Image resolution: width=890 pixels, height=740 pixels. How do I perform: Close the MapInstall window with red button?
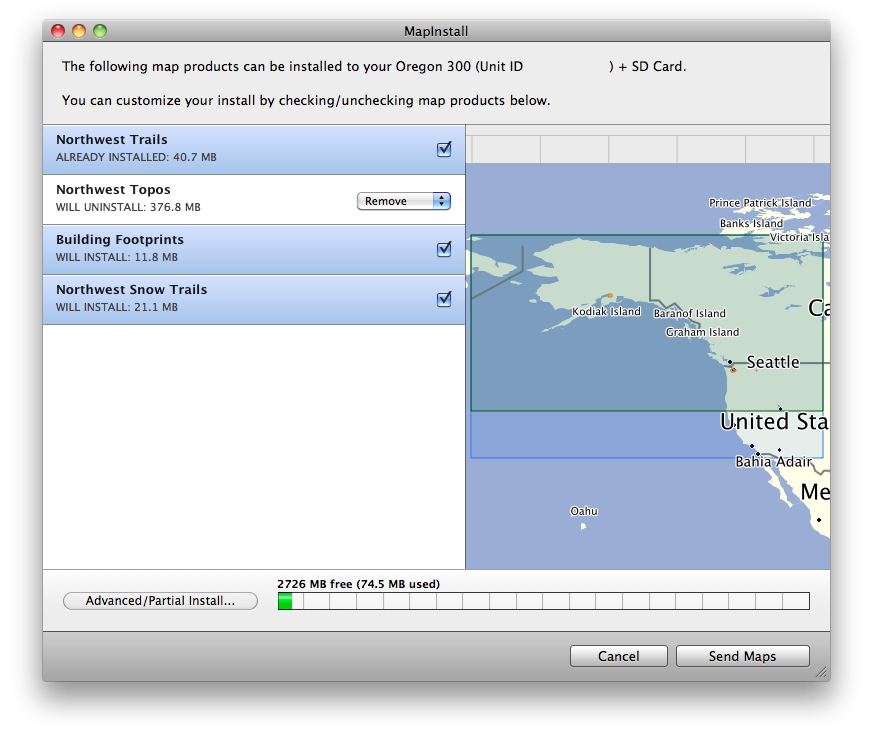pyautogui.click(x=58, y=32)
